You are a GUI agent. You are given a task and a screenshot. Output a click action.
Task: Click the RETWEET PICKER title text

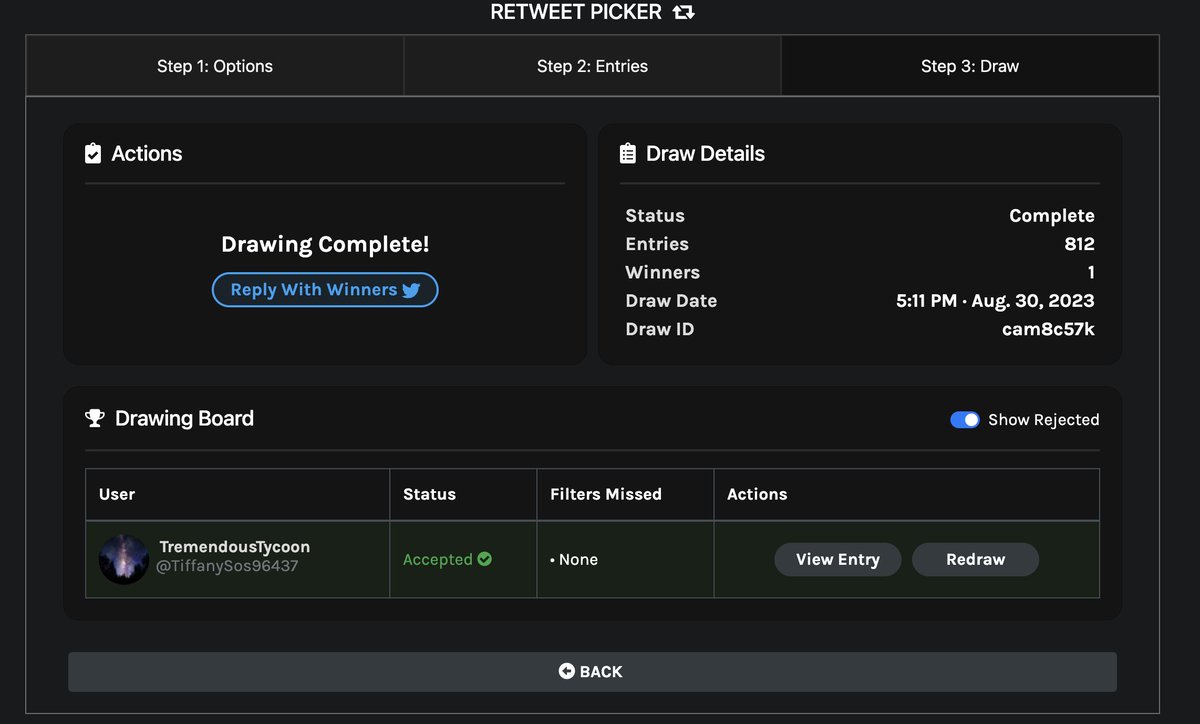pyautogui.click(x=576, y=13)
